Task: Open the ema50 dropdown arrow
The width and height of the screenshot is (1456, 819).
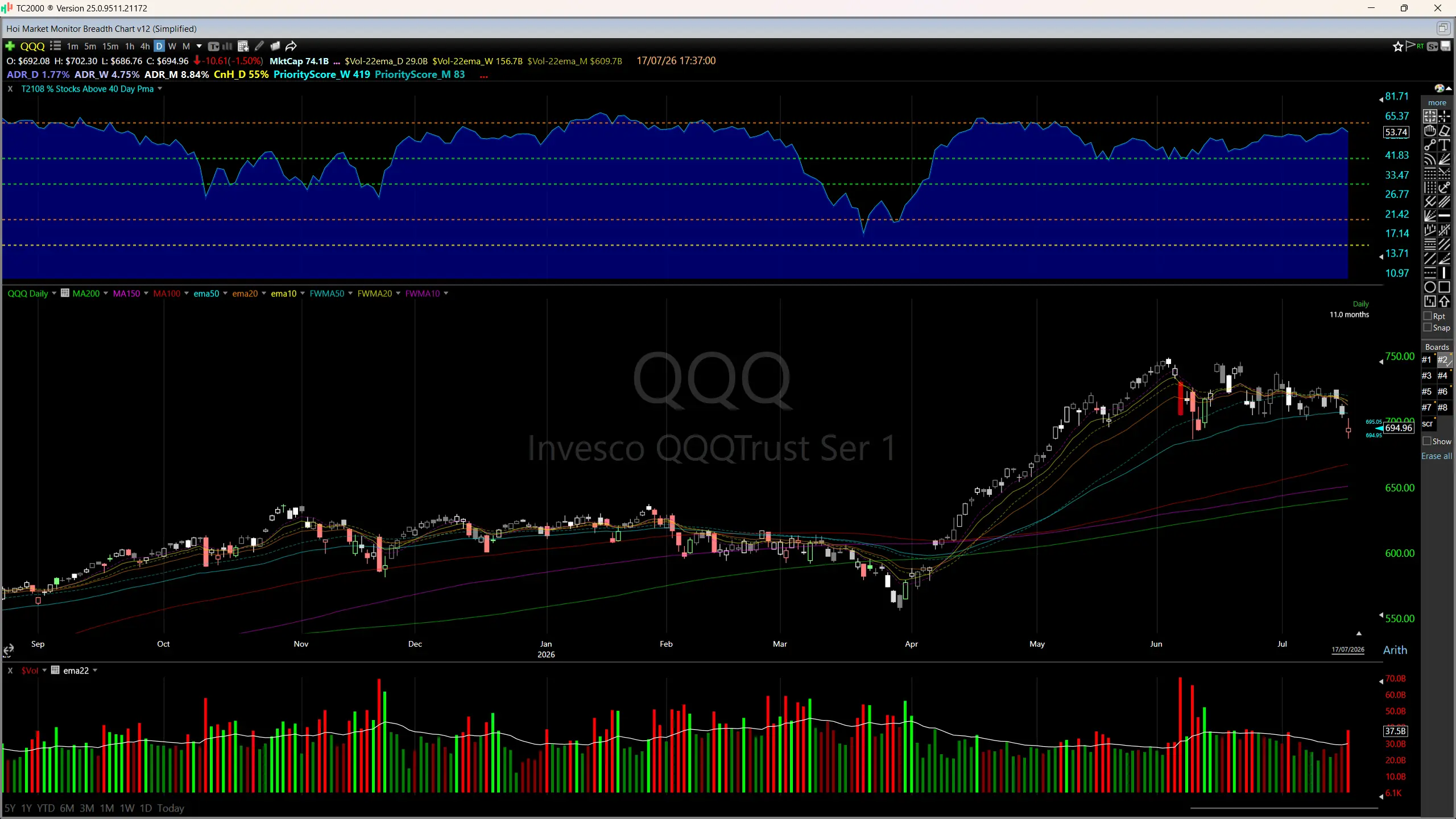Action: pyautogui.click(x=225, y=293)
